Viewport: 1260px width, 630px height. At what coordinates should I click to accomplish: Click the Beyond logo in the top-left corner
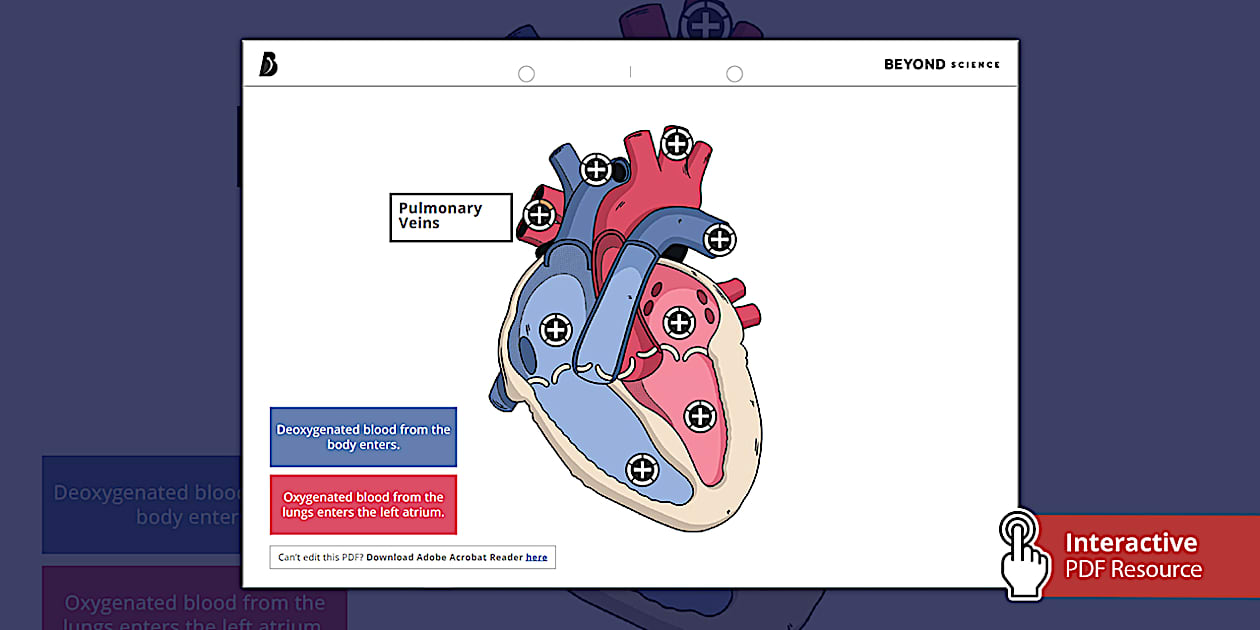(266, 64)
